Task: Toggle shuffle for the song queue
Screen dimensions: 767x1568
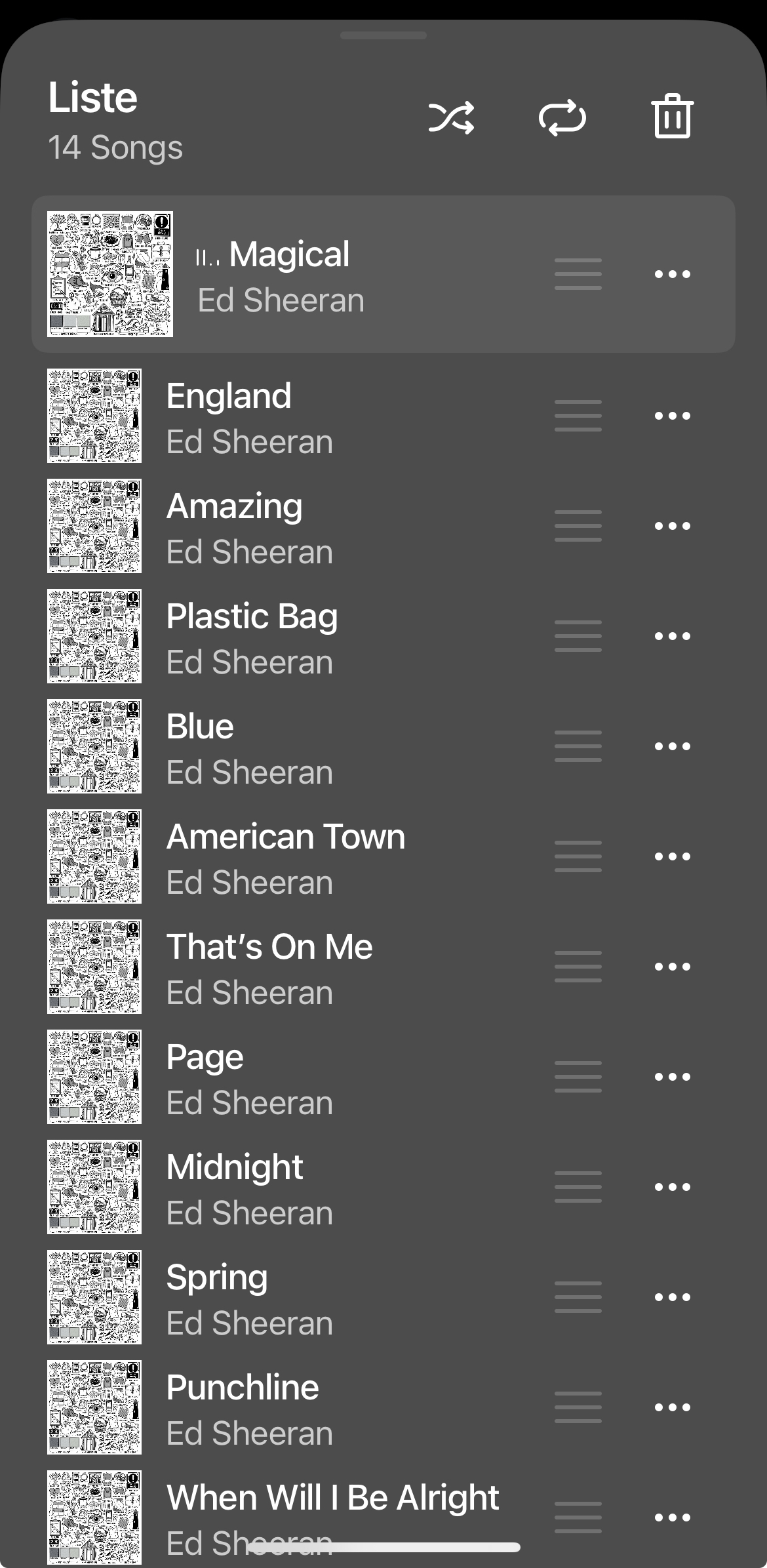Action: [451, 118]
